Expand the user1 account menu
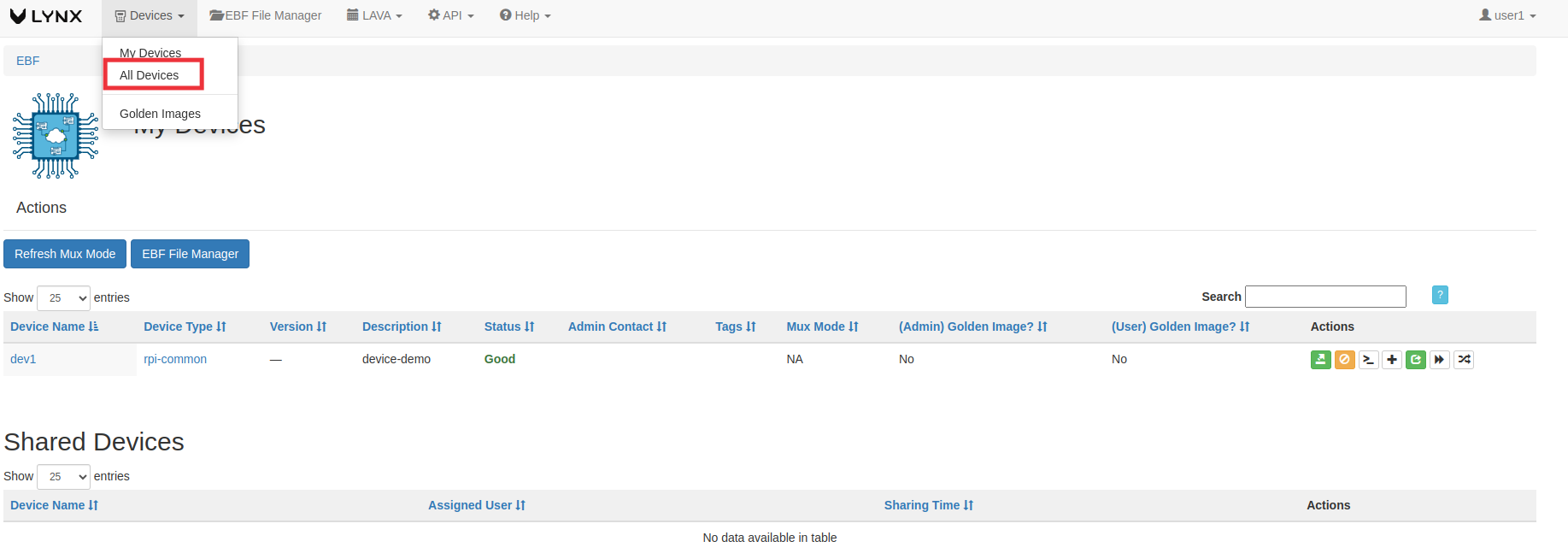Viewport: 1568px width, 553px height. click(x=1507, y=15)
